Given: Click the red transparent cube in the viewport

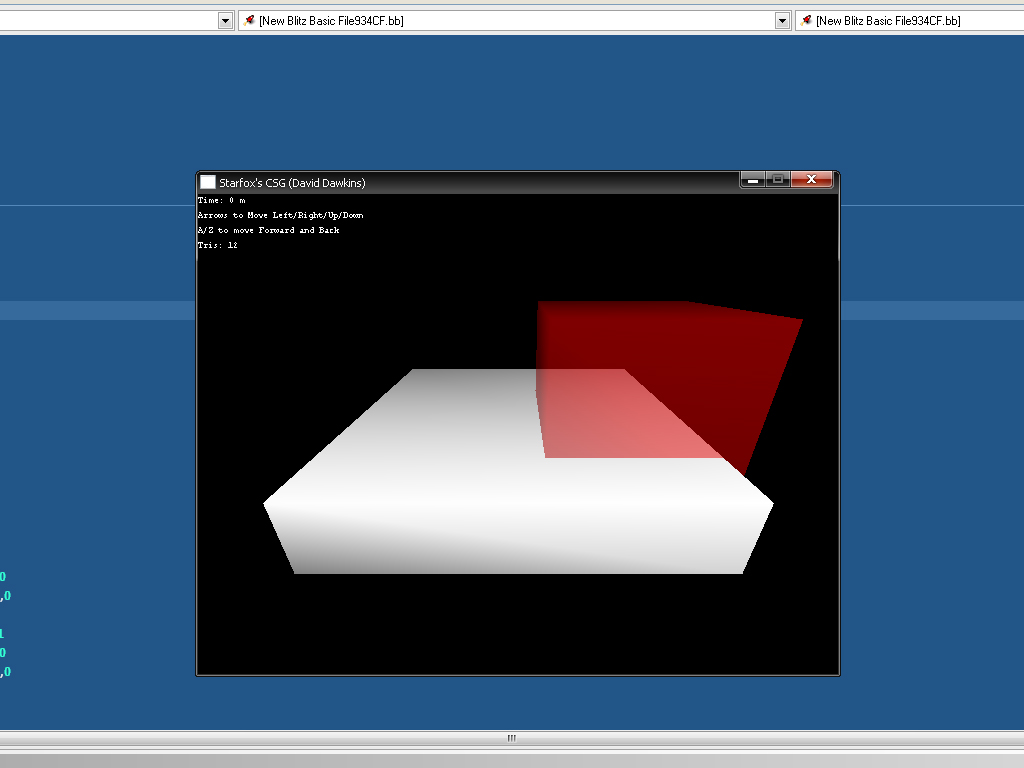Looking at the screenshot, I should (x=700, y=340).
